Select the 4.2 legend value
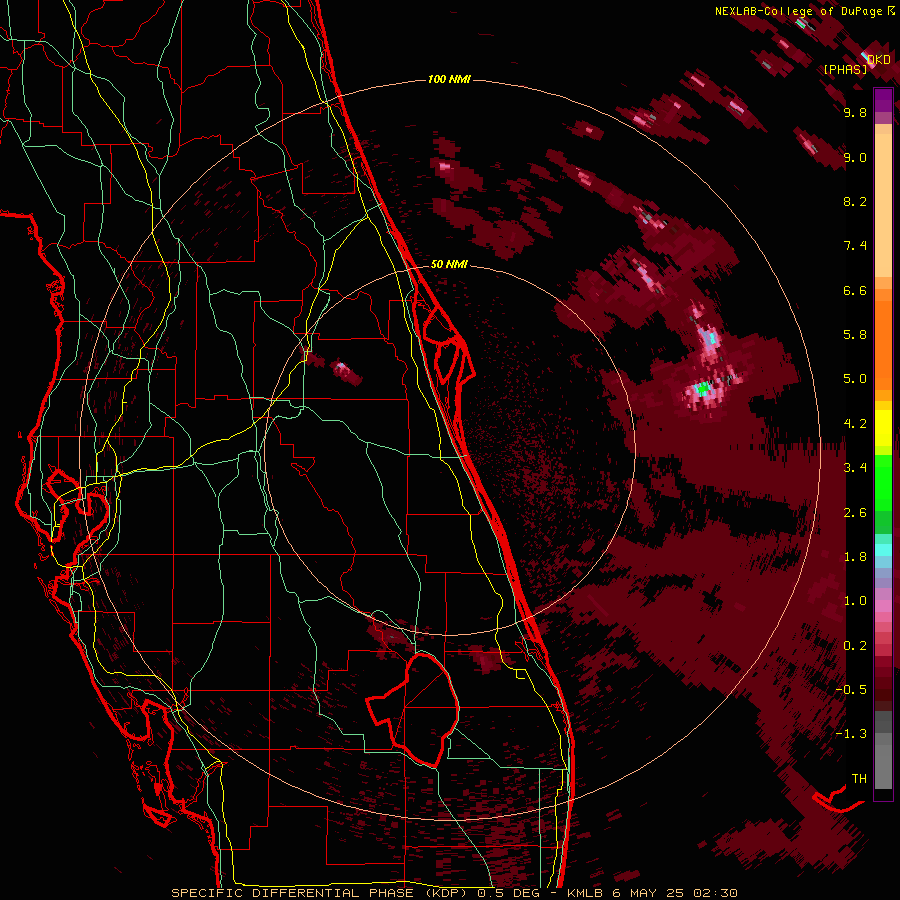This screenshot has width=900, height=900. point(855,424)
